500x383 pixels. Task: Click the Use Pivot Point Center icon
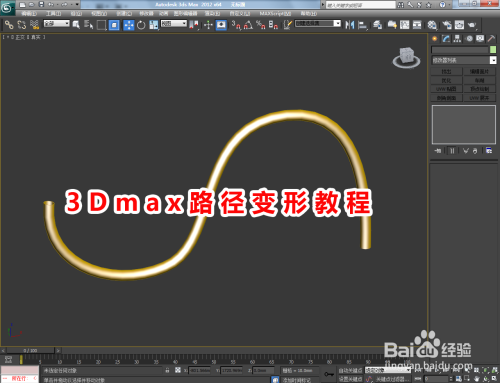[194, 25]
